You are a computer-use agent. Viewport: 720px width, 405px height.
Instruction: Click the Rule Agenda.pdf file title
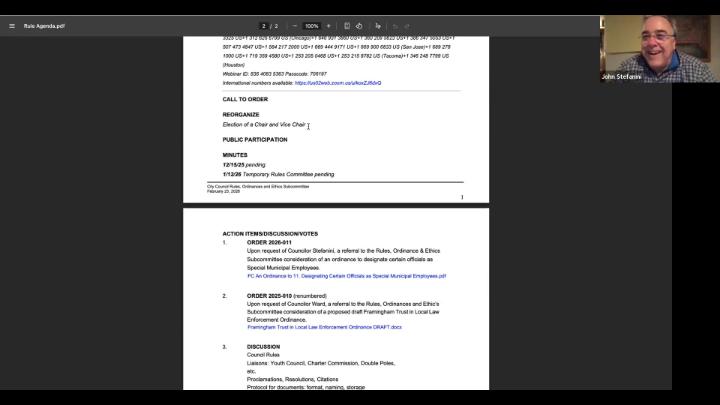pos(45,26)
